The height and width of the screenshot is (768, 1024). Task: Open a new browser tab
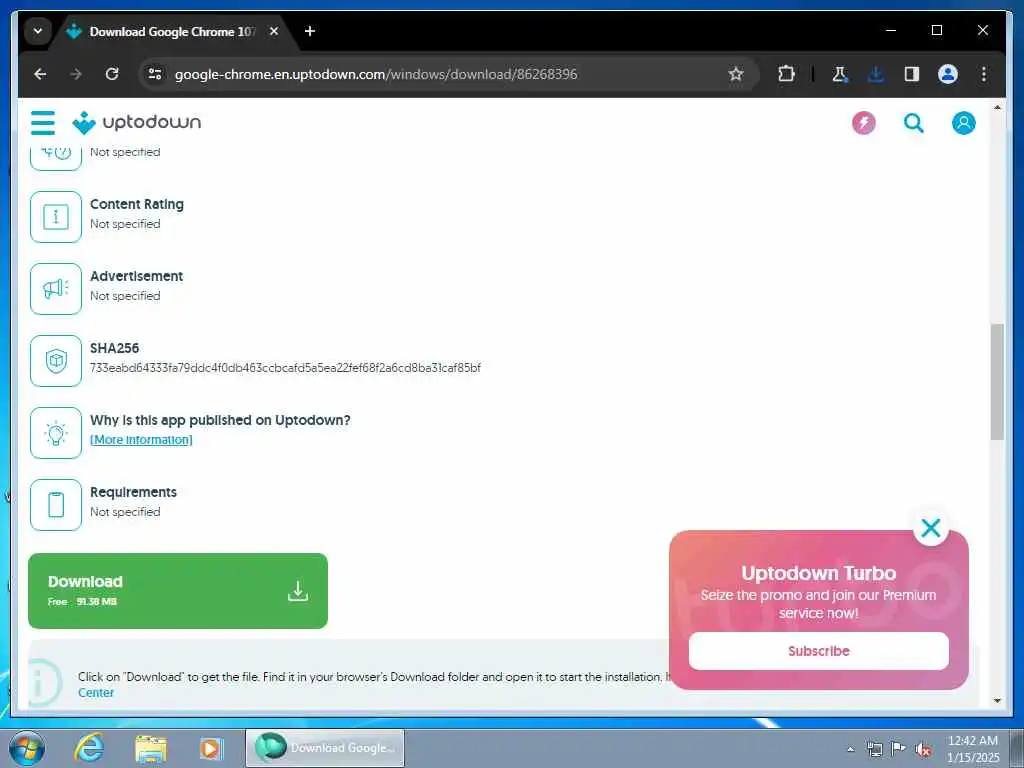click(x=310, y=31)
